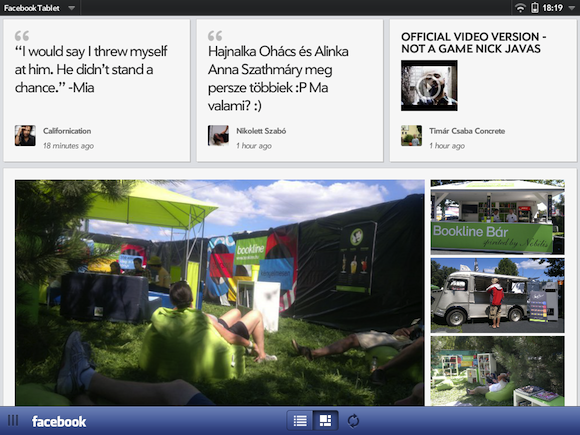Tap the battery status icon

tap(535, 8)
